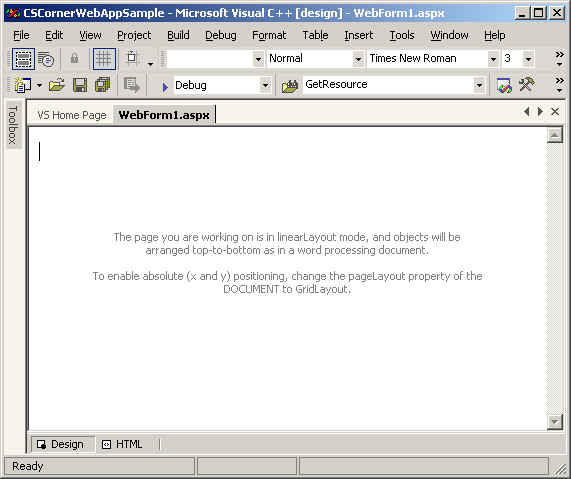This screenshot has width=571, height=479.
Task: Open the Window menu
Action: [x=449, y=35]
